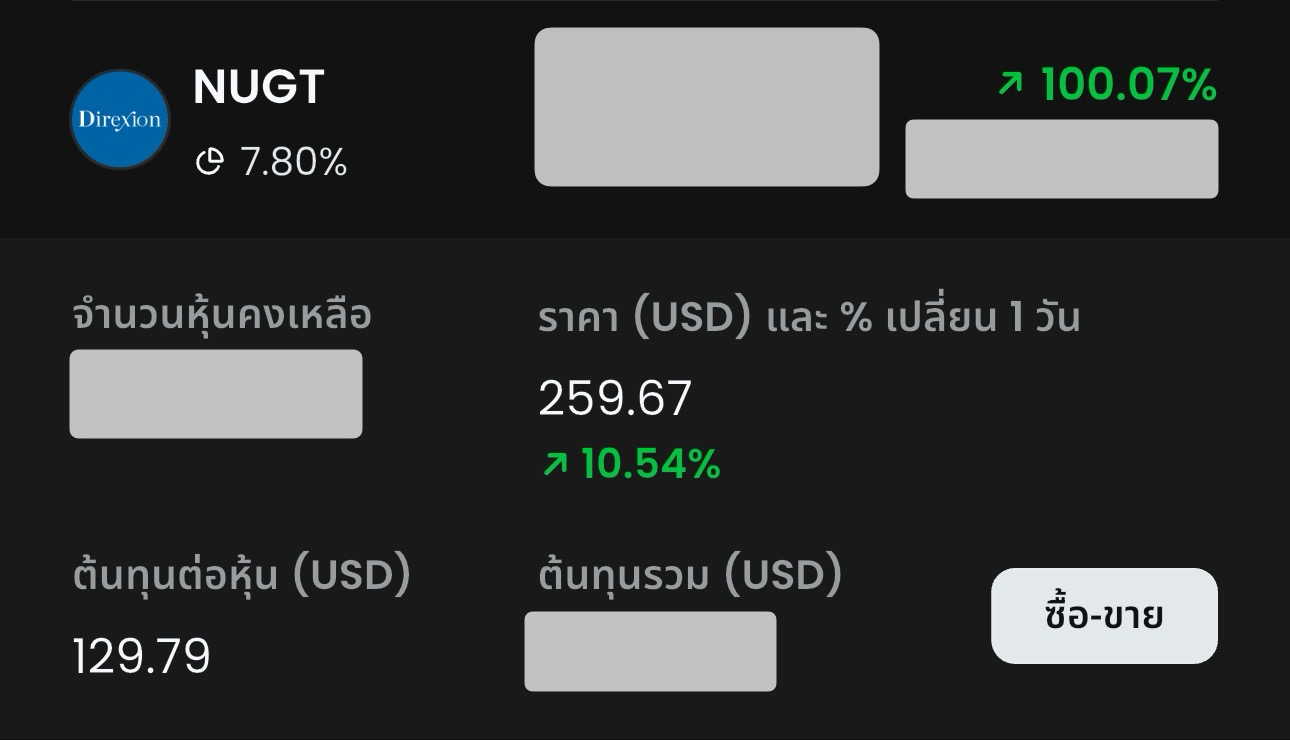Tap the ต้นทุนรวม (USD) label

coord(689,576)
